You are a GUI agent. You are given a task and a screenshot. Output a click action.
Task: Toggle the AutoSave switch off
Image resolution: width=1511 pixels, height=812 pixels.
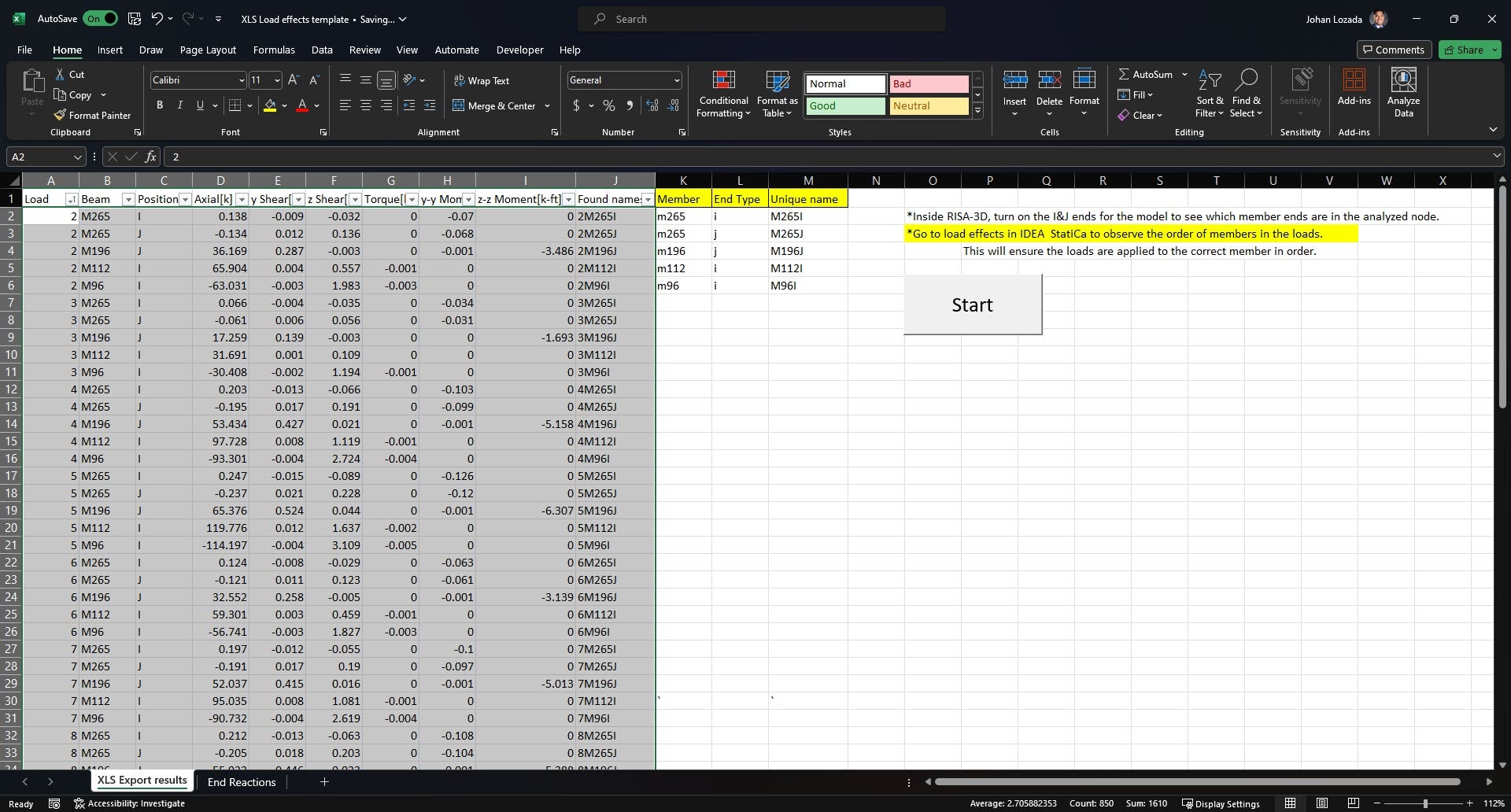tap(101, 19)
